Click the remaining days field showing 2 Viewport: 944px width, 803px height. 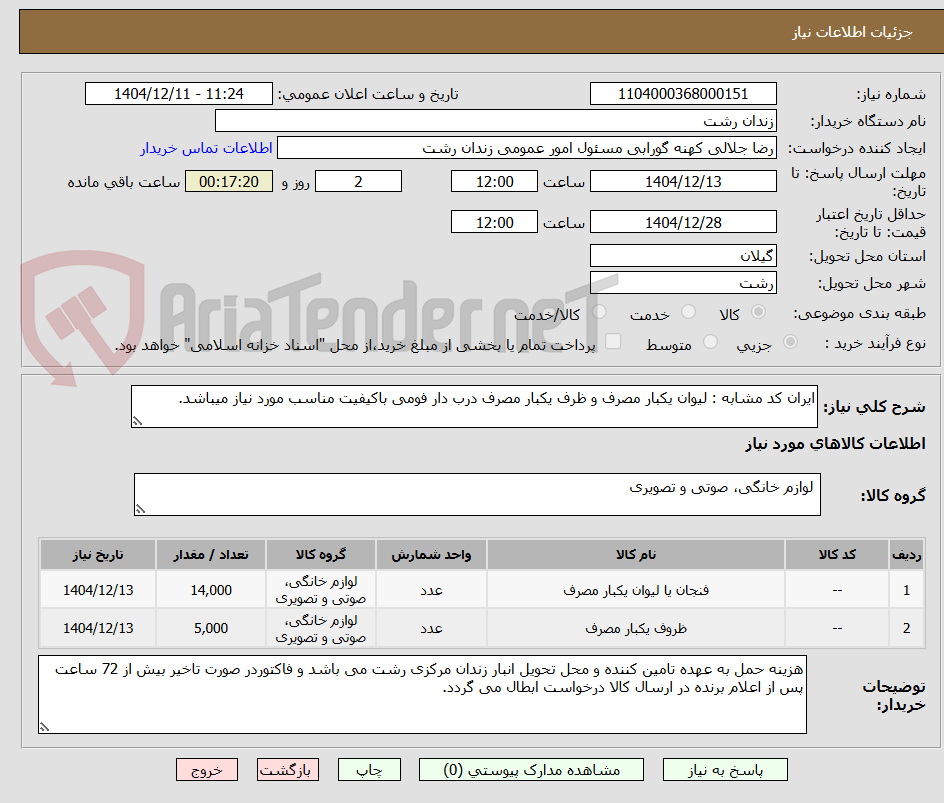pos(358,181)
